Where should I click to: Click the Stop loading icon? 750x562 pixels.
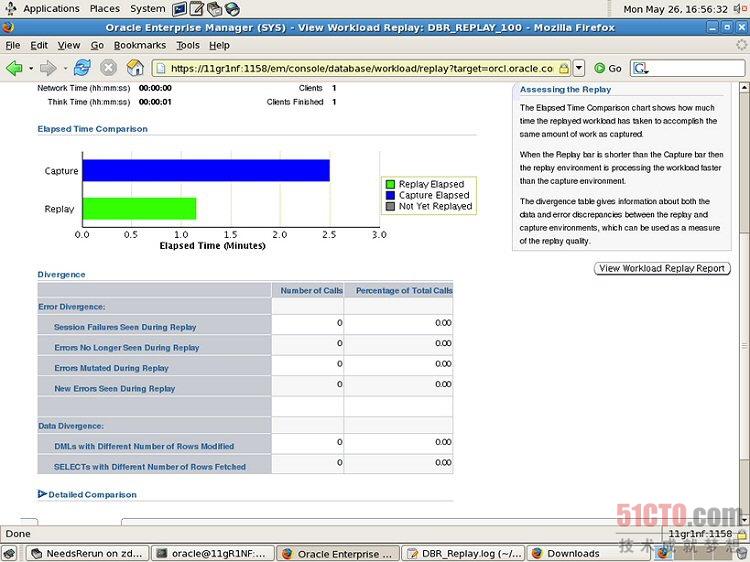pyautogui.click(x=108, y=68)
